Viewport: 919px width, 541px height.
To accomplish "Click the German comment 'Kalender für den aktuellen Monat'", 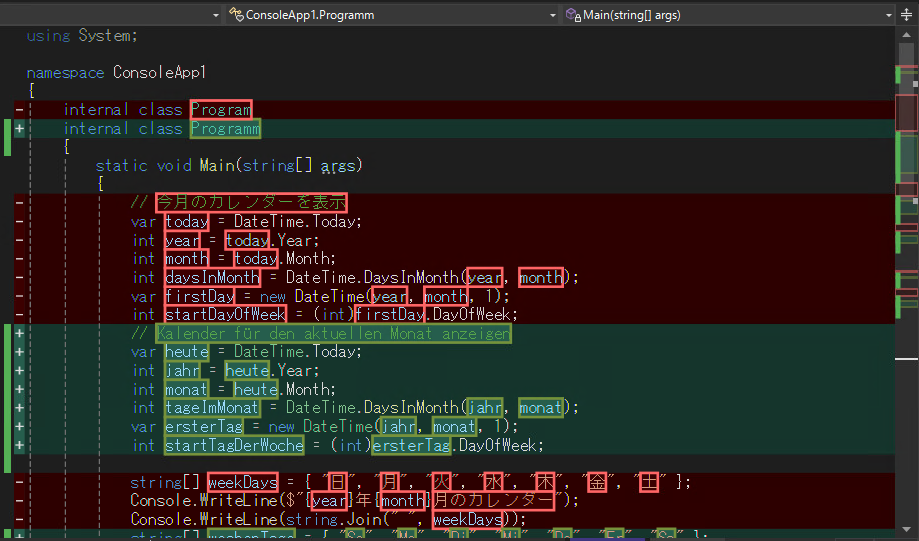I will (333, 333).
